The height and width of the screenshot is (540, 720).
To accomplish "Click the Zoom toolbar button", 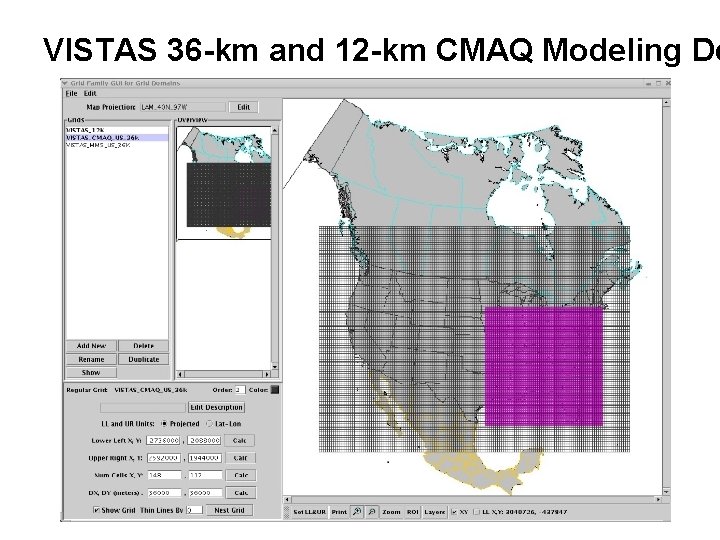I will point(391,512).
